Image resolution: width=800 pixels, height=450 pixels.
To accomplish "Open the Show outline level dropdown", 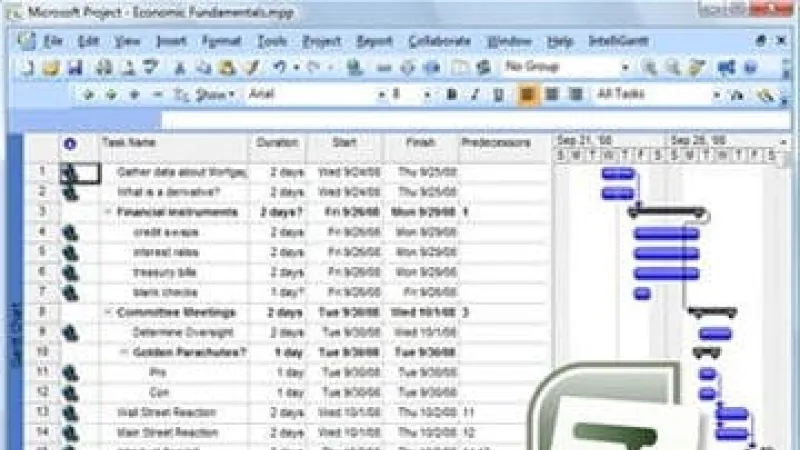I will point(215,95).
